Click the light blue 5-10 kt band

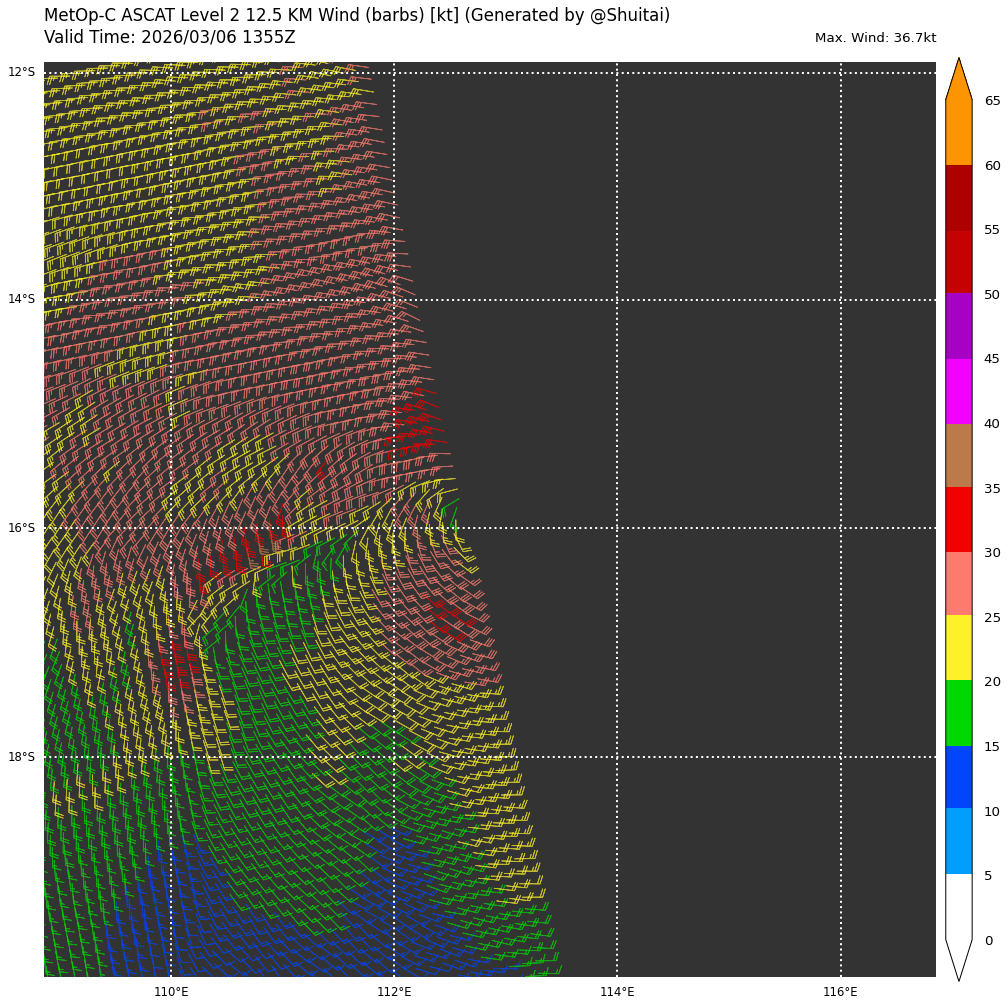pyautogui.click(x=958, y=841)
